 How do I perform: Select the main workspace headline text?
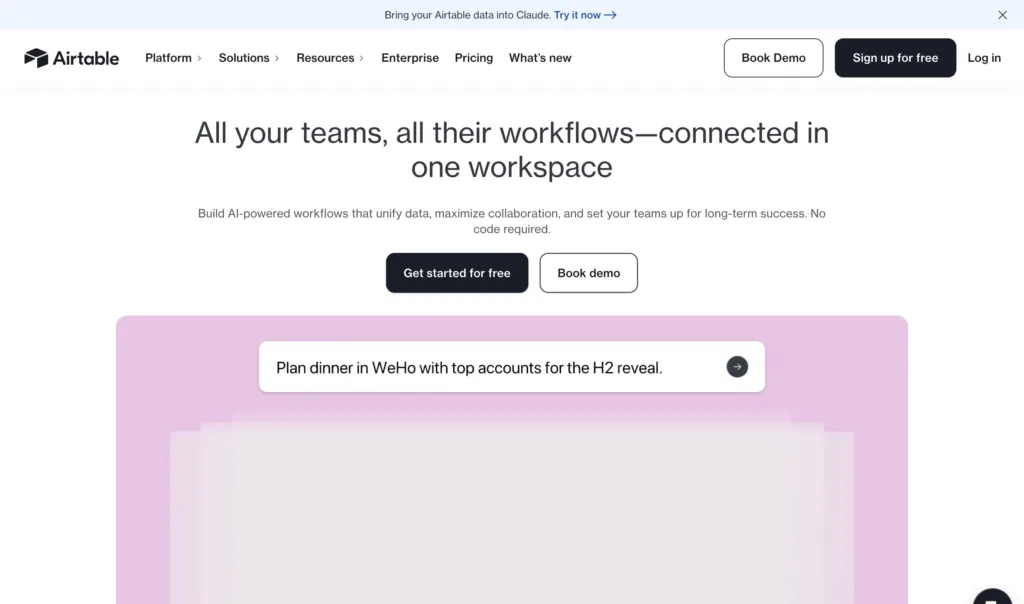pos(511,150)
